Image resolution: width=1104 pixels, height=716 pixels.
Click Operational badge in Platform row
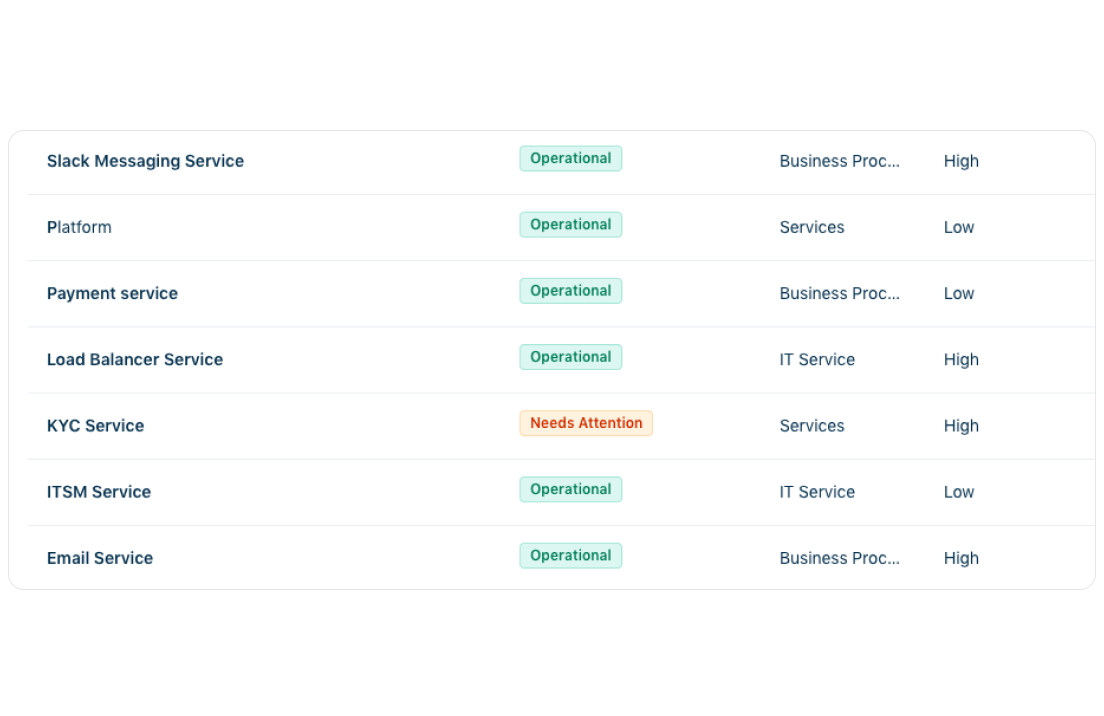[x=570, y=224]
